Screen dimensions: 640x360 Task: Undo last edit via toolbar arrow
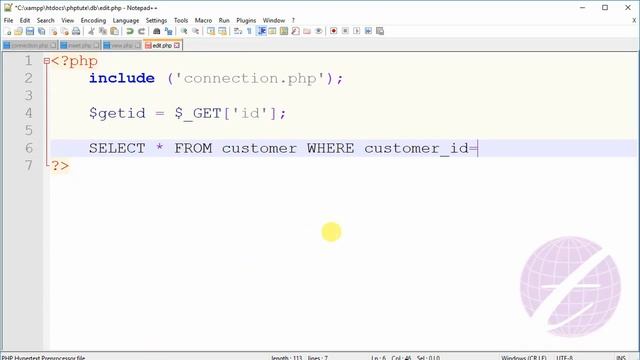[x=130, y=31]
